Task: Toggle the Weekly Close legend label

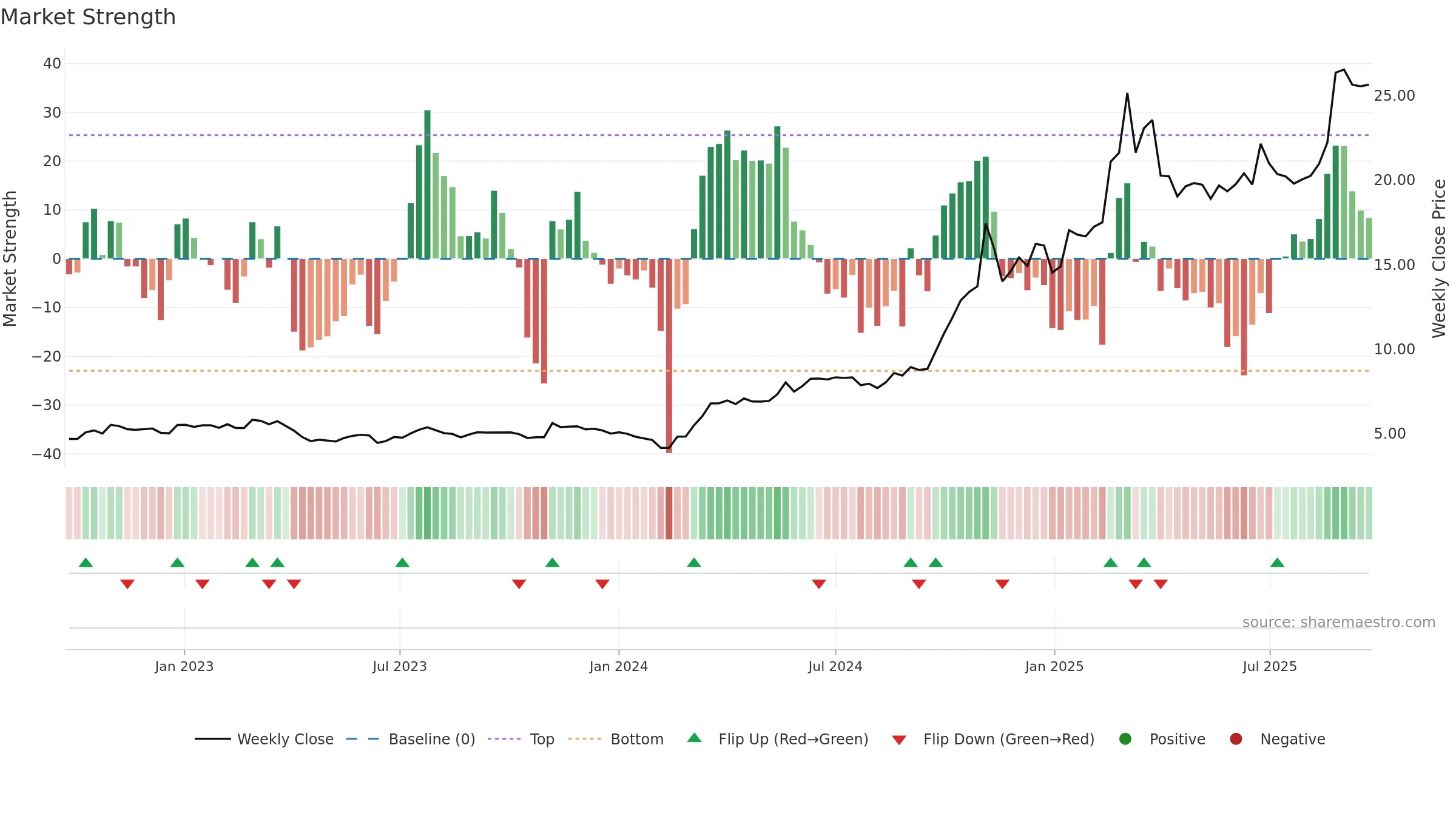Action: 285,740
